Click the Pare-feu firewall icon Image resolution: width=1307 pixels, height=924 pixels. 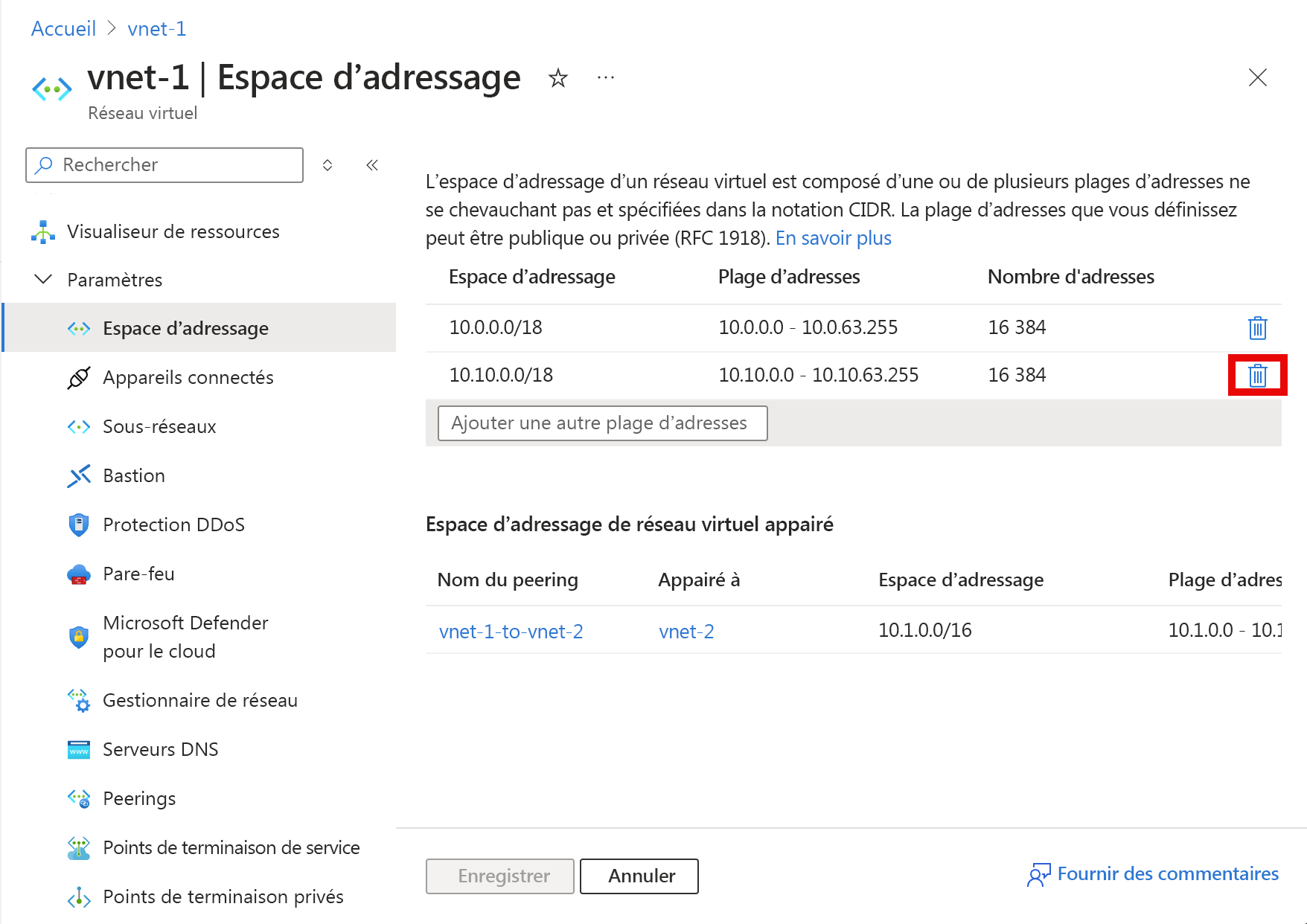point(79,574)
